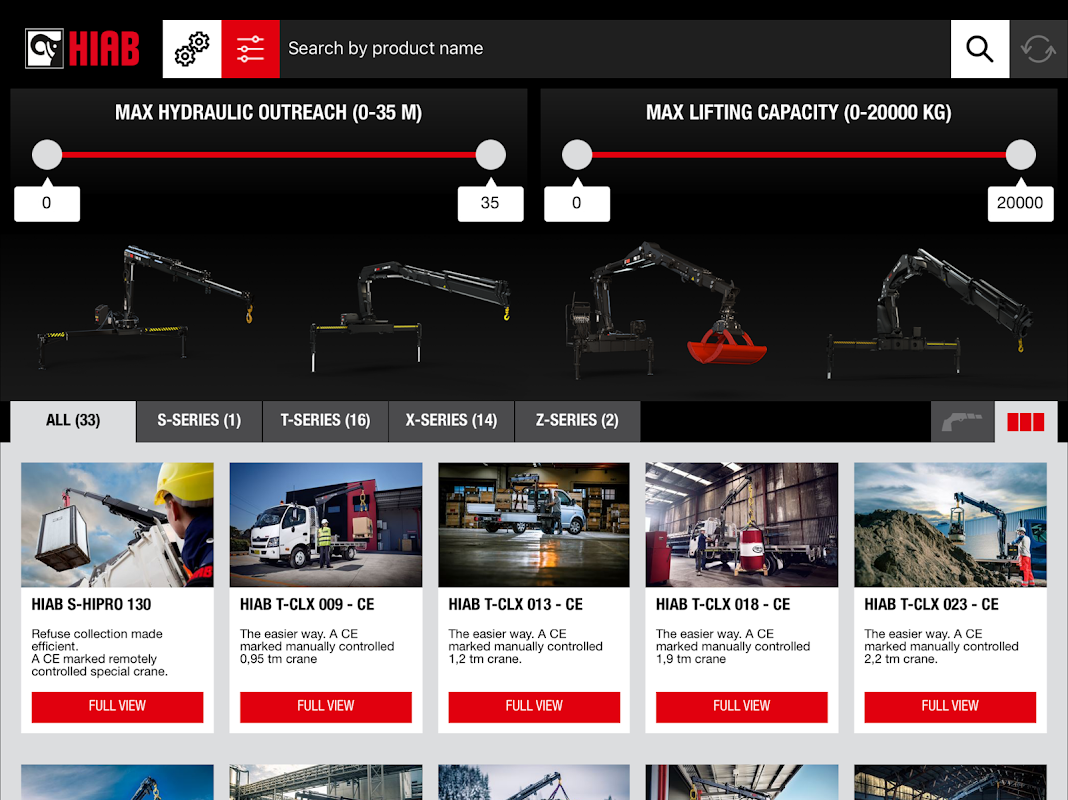Viewport: 1068px width, 800px height.
Task: Click outreach minimum value box 0
Action: coord(47,203)
